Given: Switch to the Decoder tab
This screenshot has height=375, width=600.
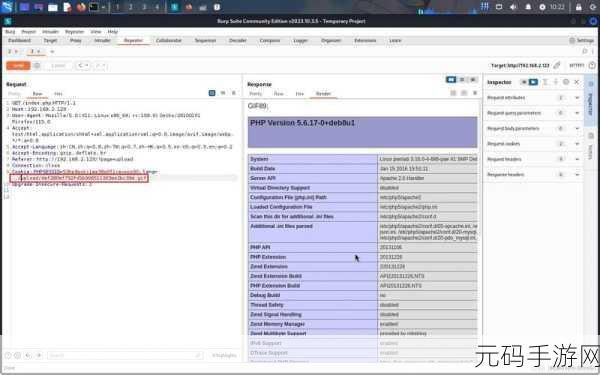Looking at the screenshot, I should (238, 41).
